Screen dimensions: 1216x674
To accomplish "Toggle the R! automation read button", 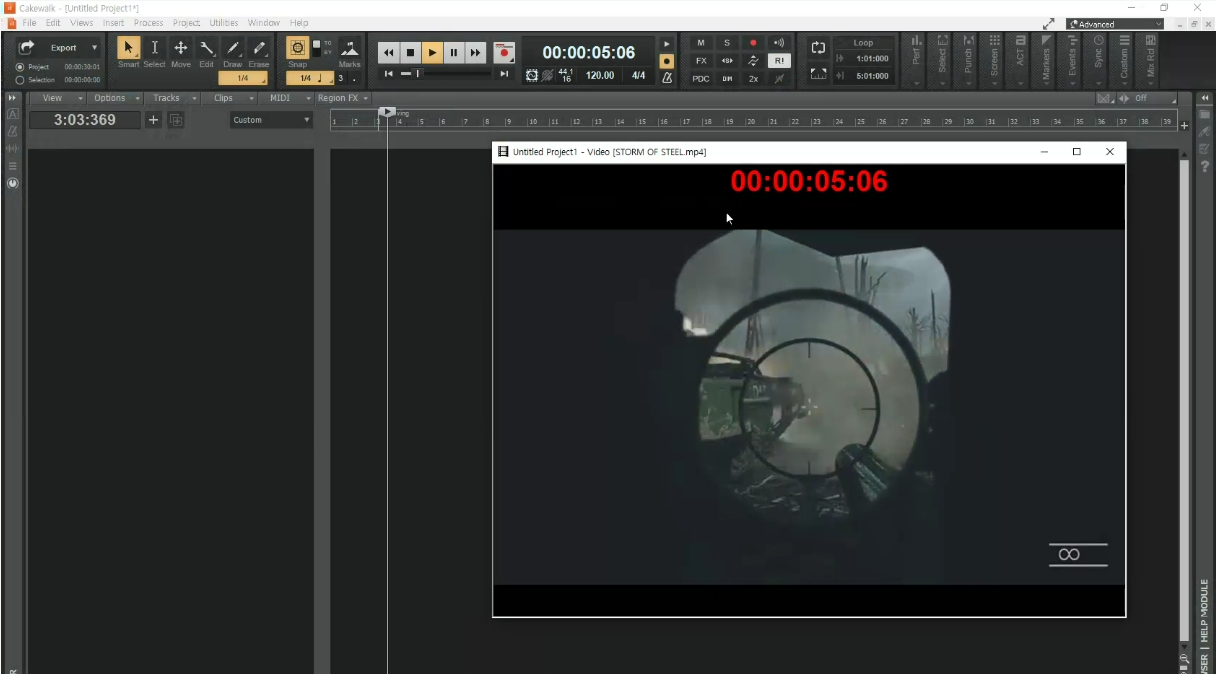I will pyautogui.click(x=779, y=61).
